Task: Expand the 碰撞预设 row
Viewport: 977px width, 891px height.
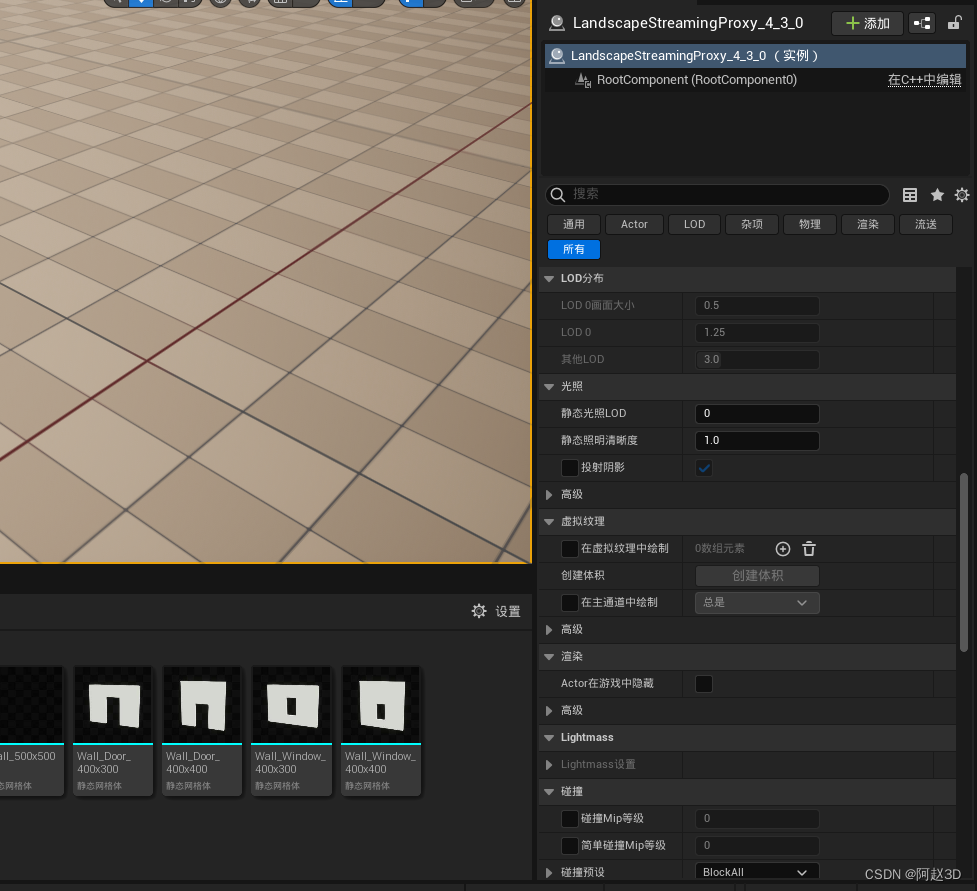Action: click(549, 872)
